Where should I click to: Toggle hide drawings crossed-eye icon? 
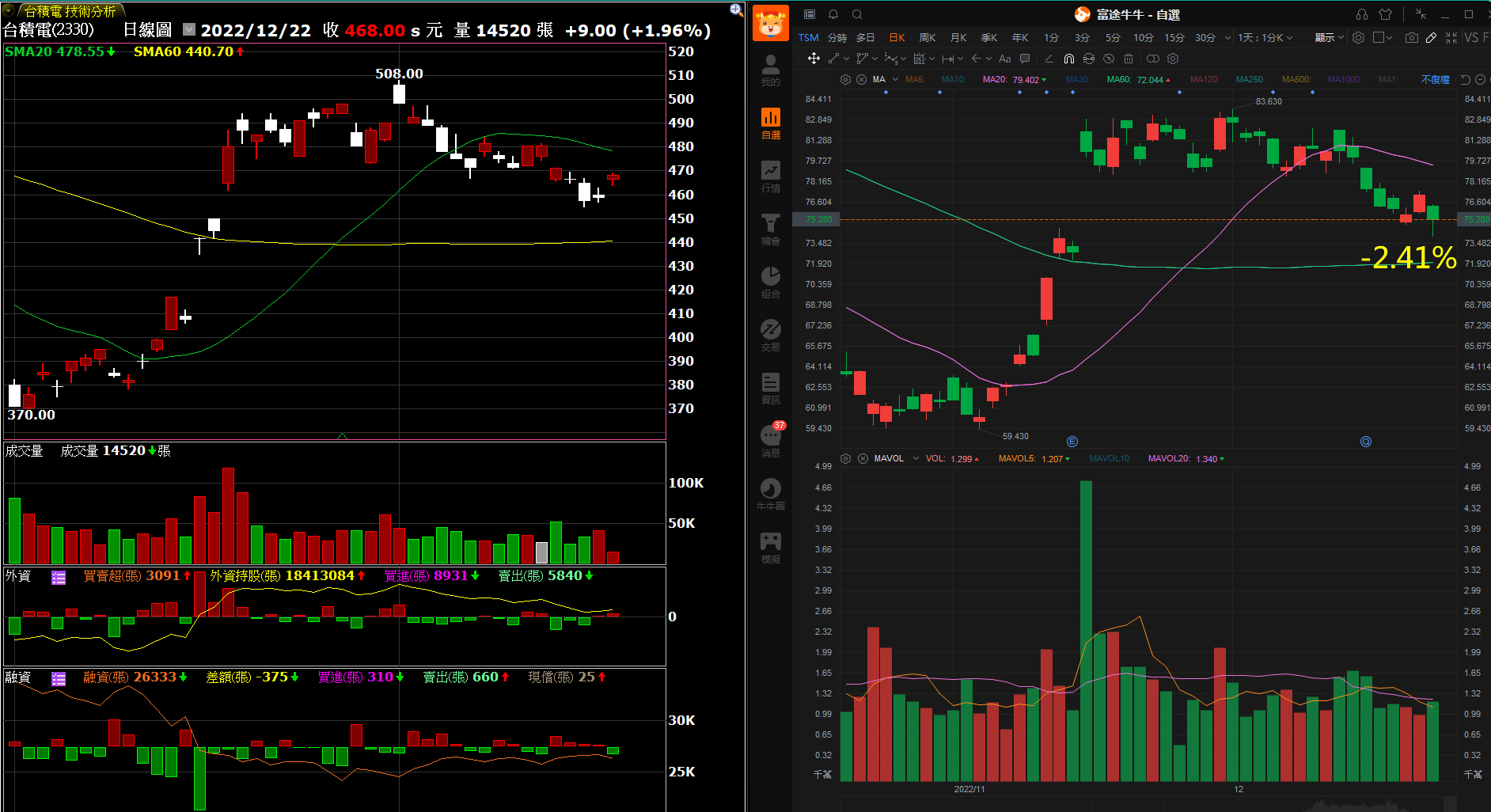[x=1109, y=59]
